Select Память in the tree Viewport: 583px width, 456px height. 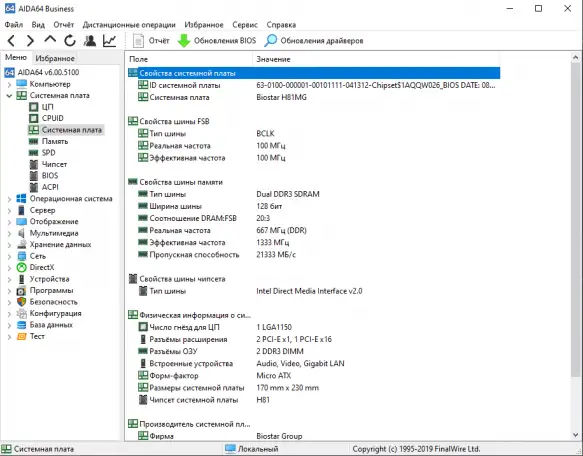click(x=55, y=141)
